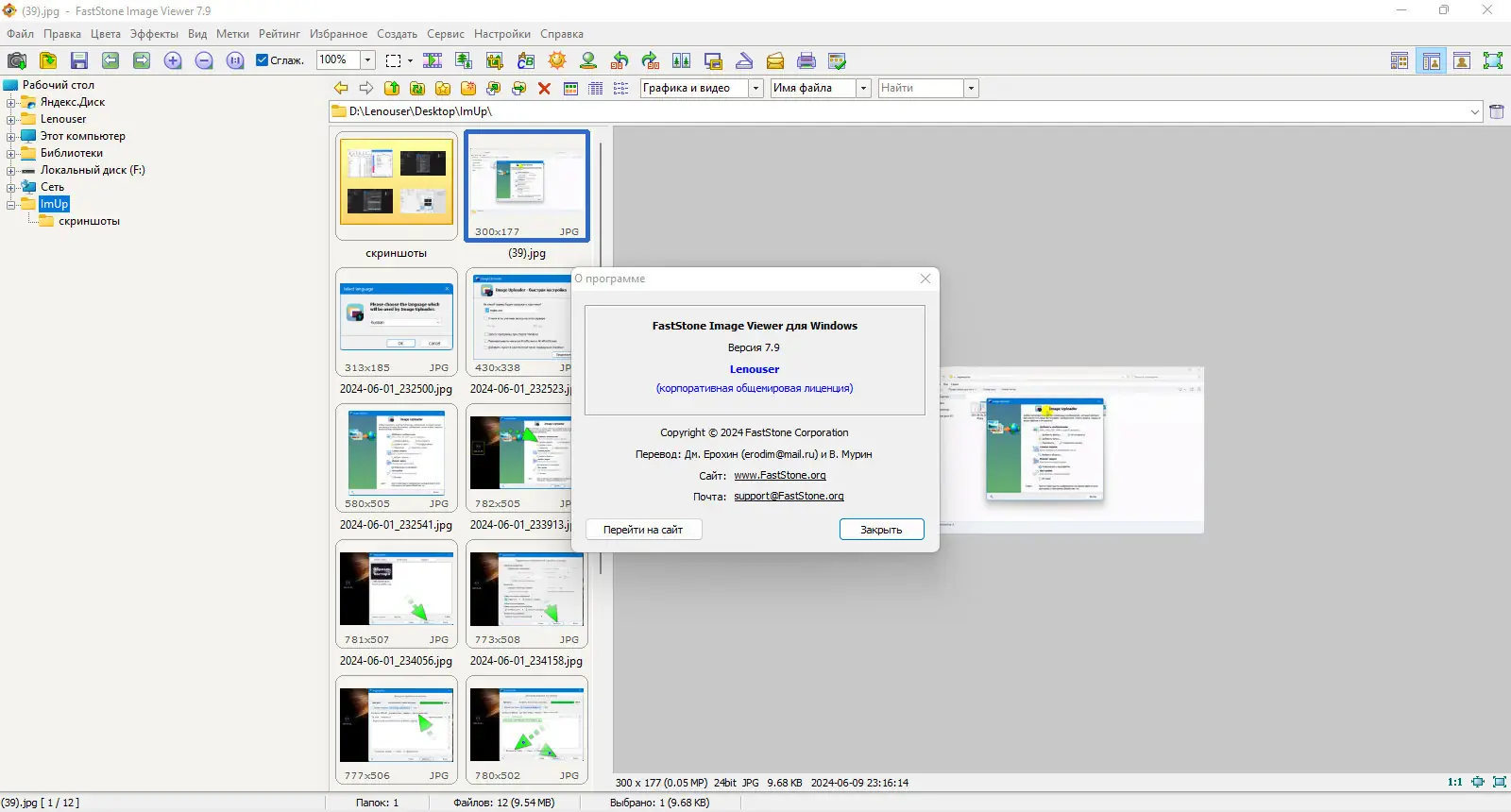Click the Zoom out magnifier icon

[x=204, y=60]
